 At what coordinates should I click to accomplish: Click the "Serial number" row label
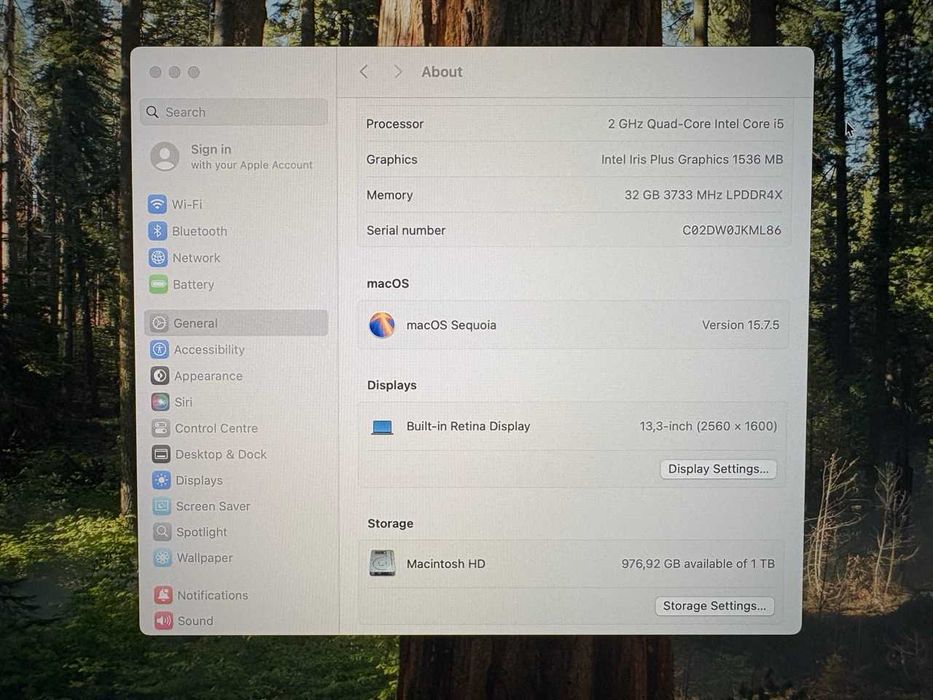point(406,230)
